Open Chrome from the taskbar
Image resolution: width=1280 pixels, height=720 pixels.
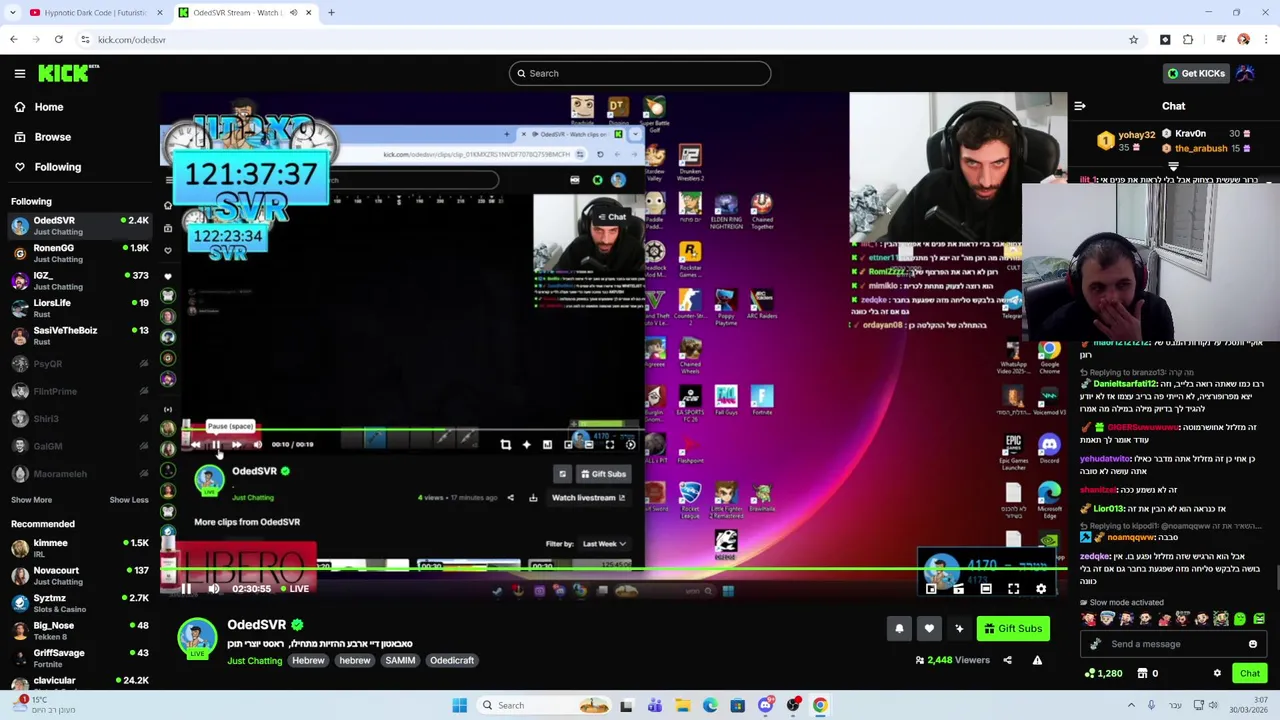pos(820,706)
